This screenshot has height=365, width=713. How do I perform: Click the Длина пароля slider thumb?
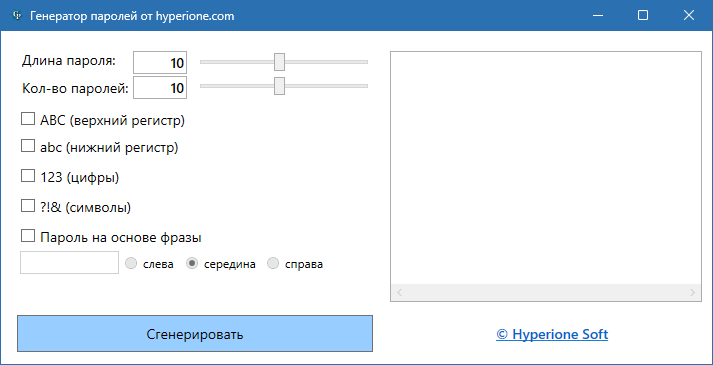[279, 62]
